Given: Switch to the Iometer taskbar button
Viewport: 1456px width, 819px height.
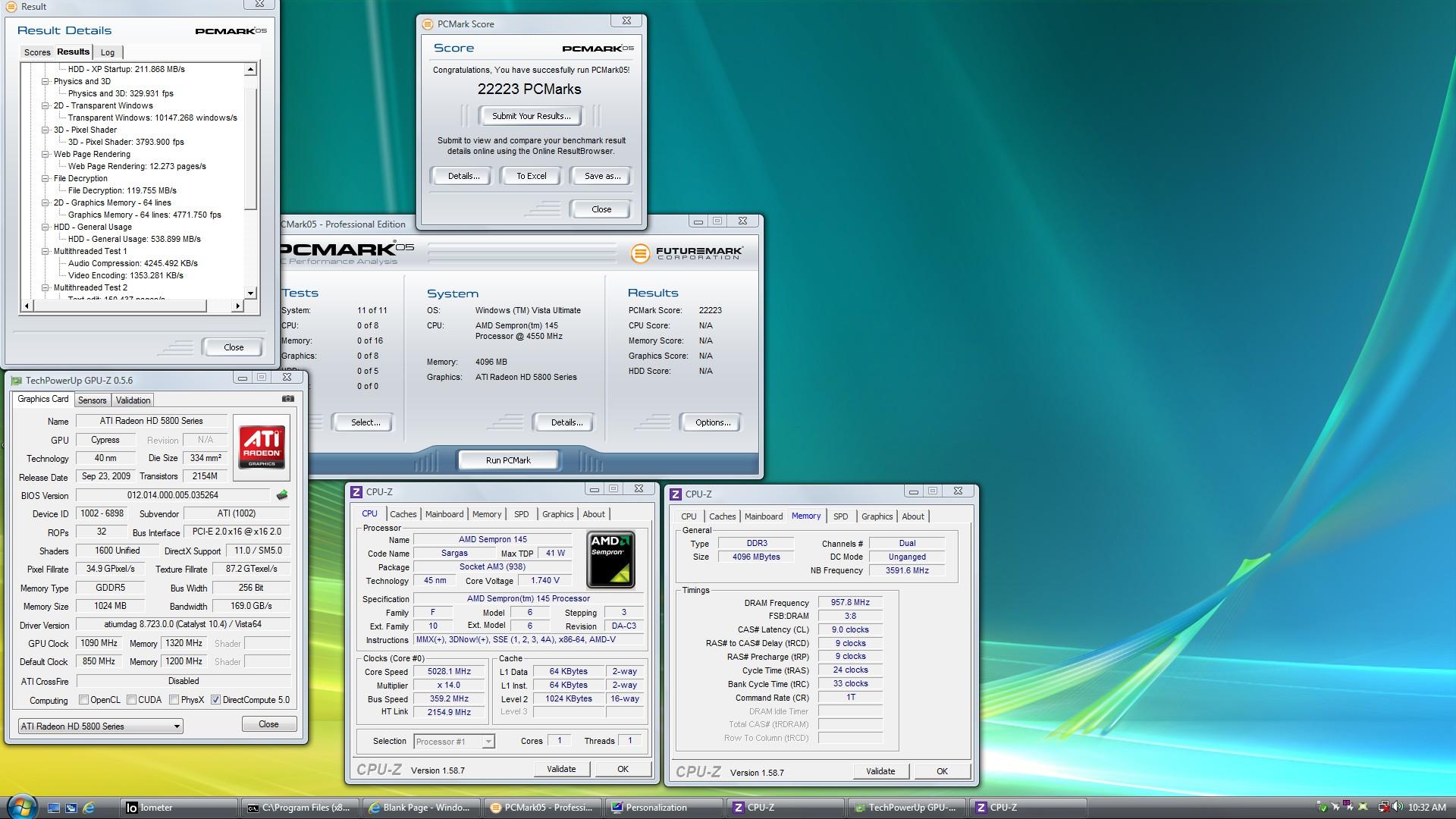Looking at the screenshot, I should click(x=180, y=808).
